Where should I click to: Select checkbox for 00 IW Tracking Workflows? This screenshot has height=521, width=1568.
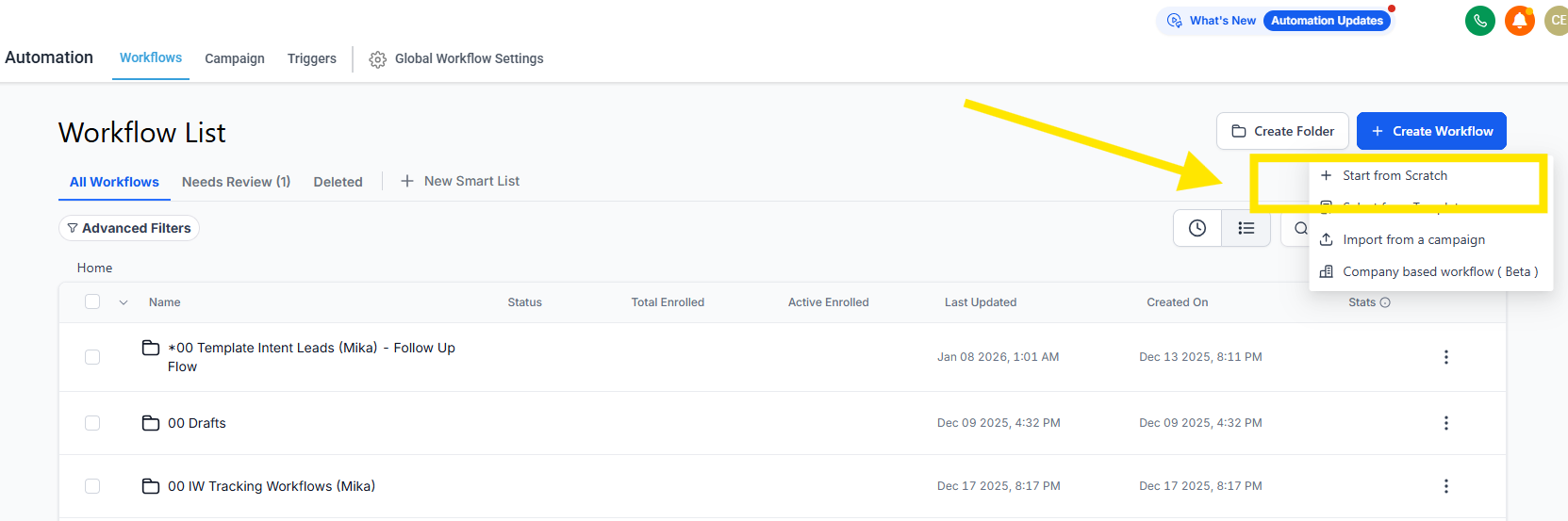coord(92,486)
